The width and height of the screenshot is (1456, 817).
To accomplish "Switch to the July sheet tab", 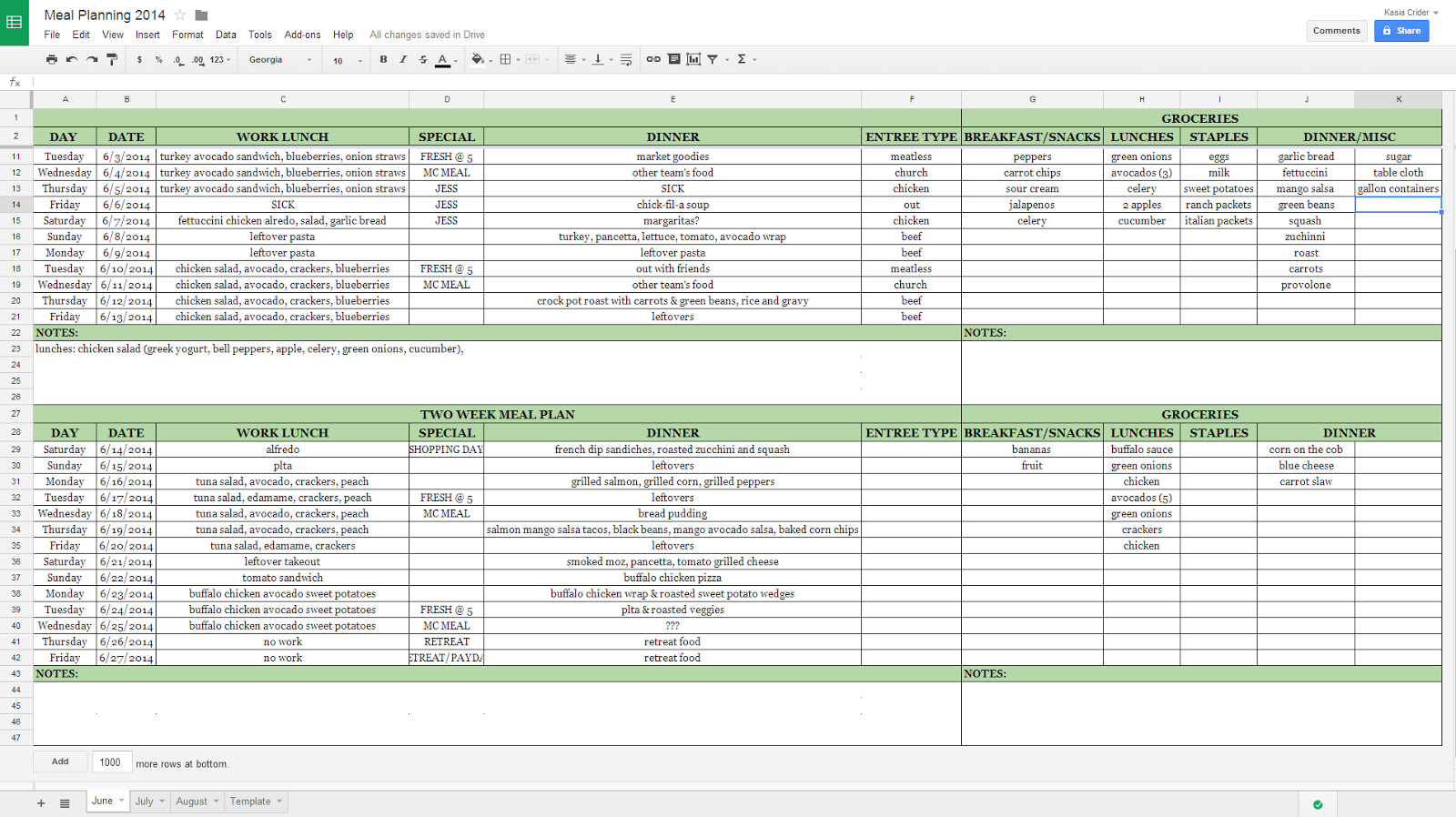I will [x=145, y=802].
